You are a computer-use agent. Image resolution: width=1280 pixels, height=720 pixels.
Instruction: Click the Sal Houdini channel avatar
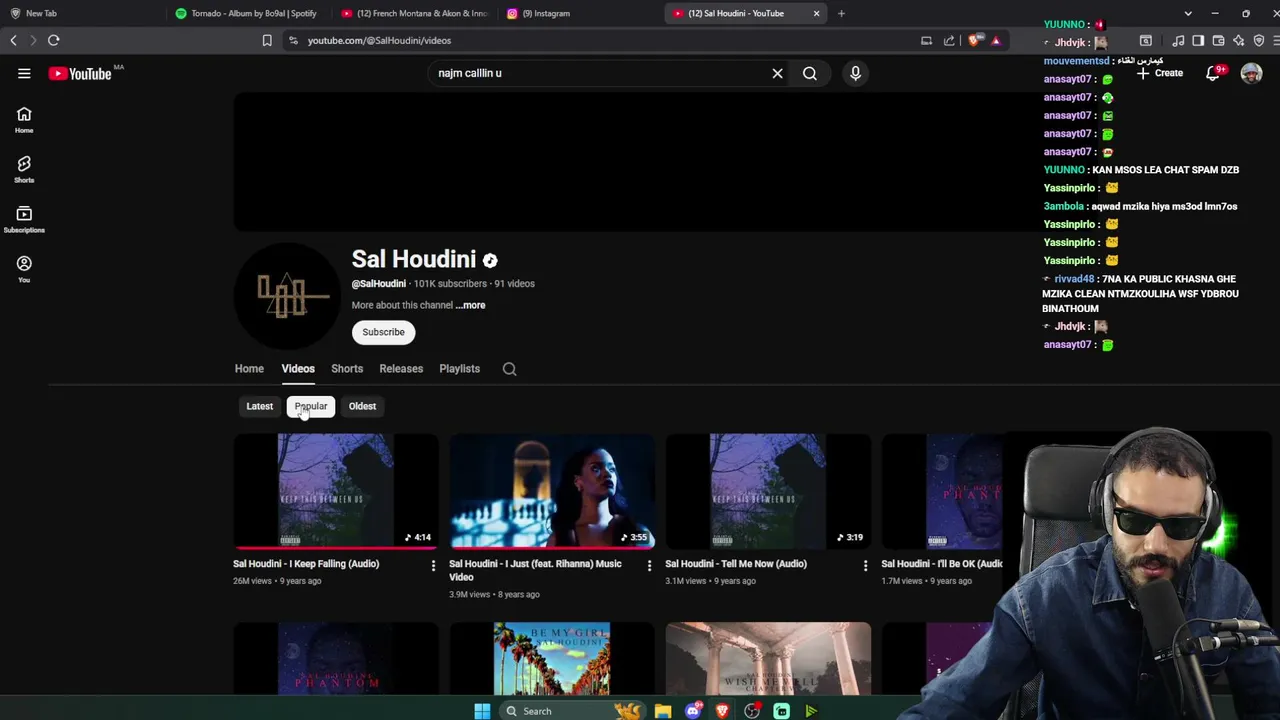coord(288,296)
